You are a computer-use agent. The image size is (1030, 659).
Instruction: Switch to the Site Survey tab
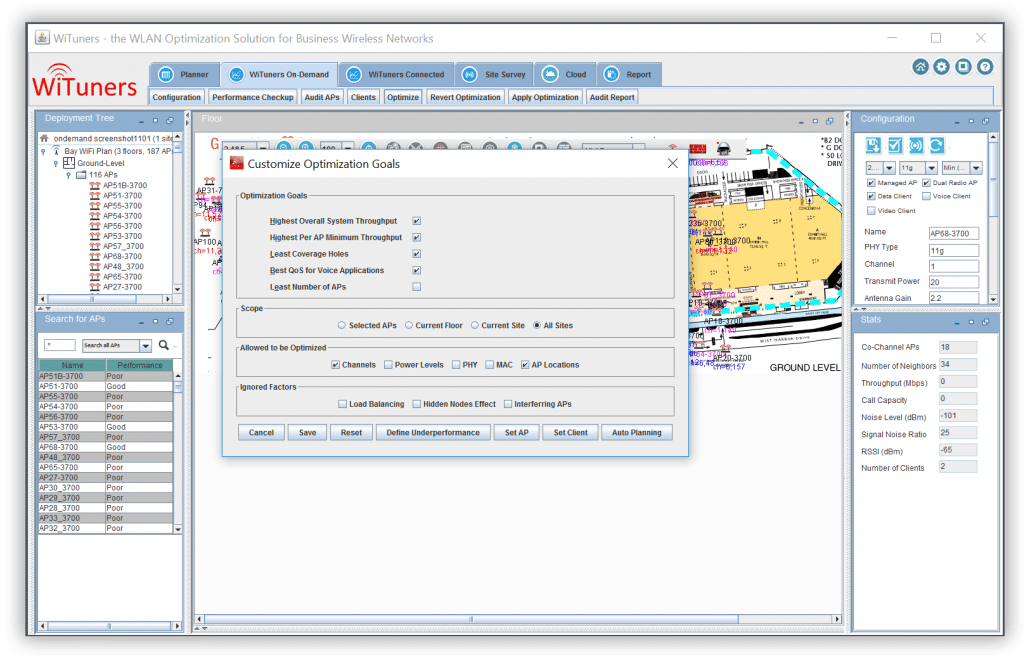(495, 75)
